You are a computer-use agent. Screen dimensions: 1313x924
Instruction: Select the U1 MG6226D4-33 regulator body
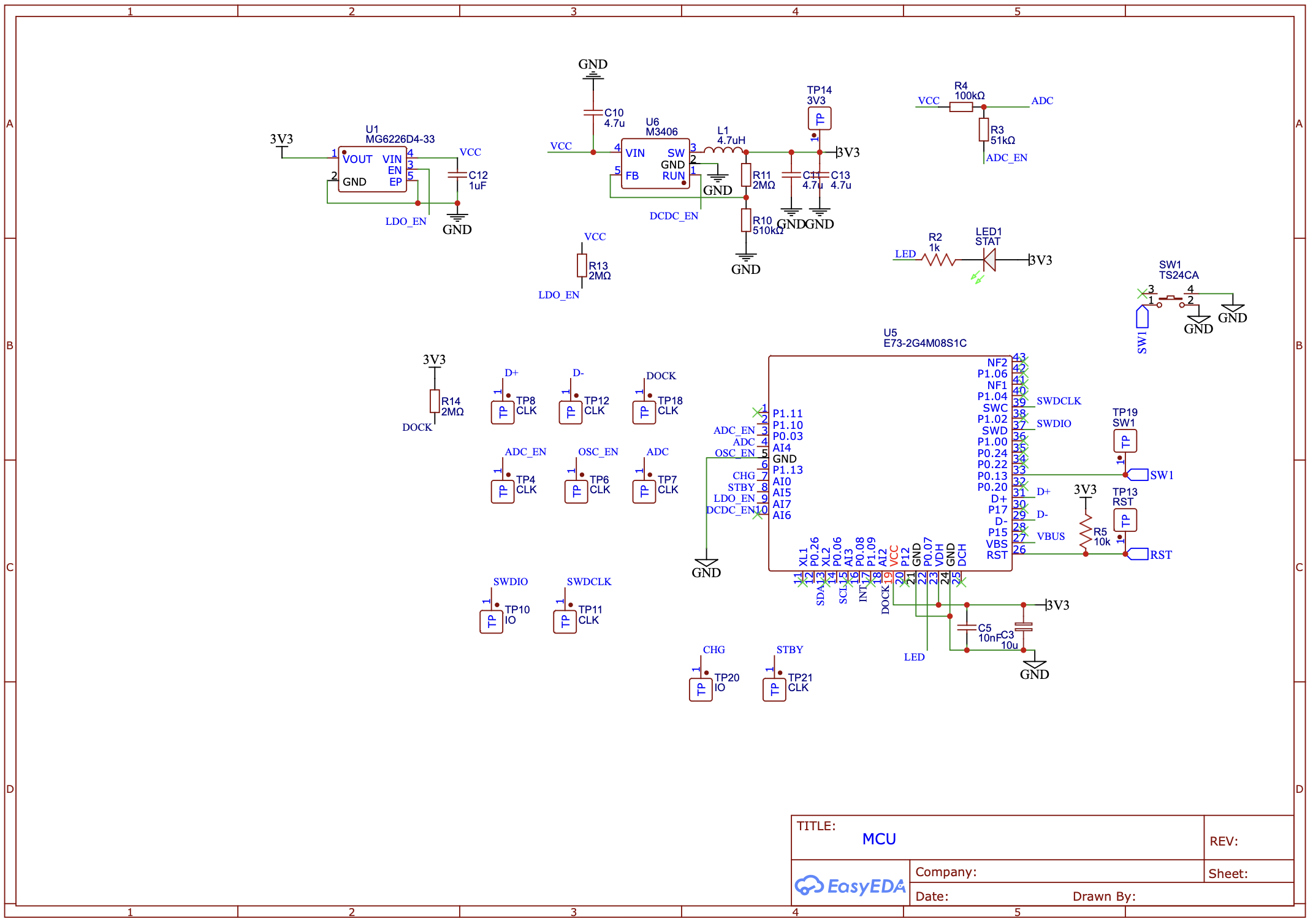372,170
